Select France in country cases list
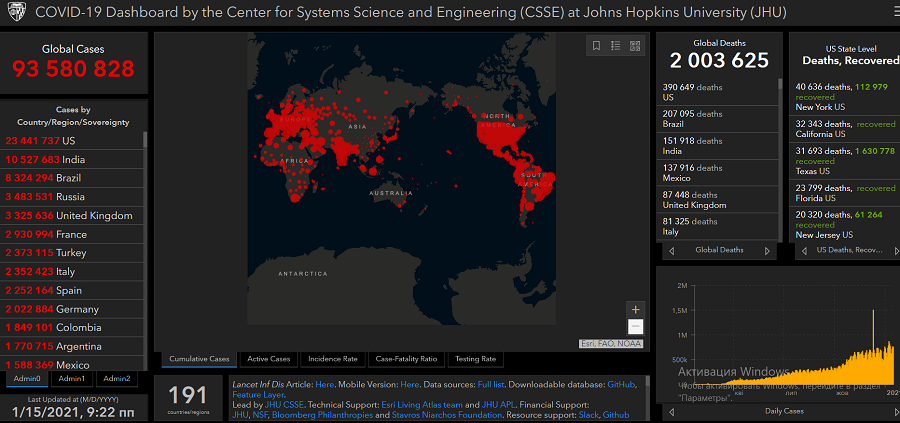The height and width of the screenshot is (423, 900). (x=72, y=234)
